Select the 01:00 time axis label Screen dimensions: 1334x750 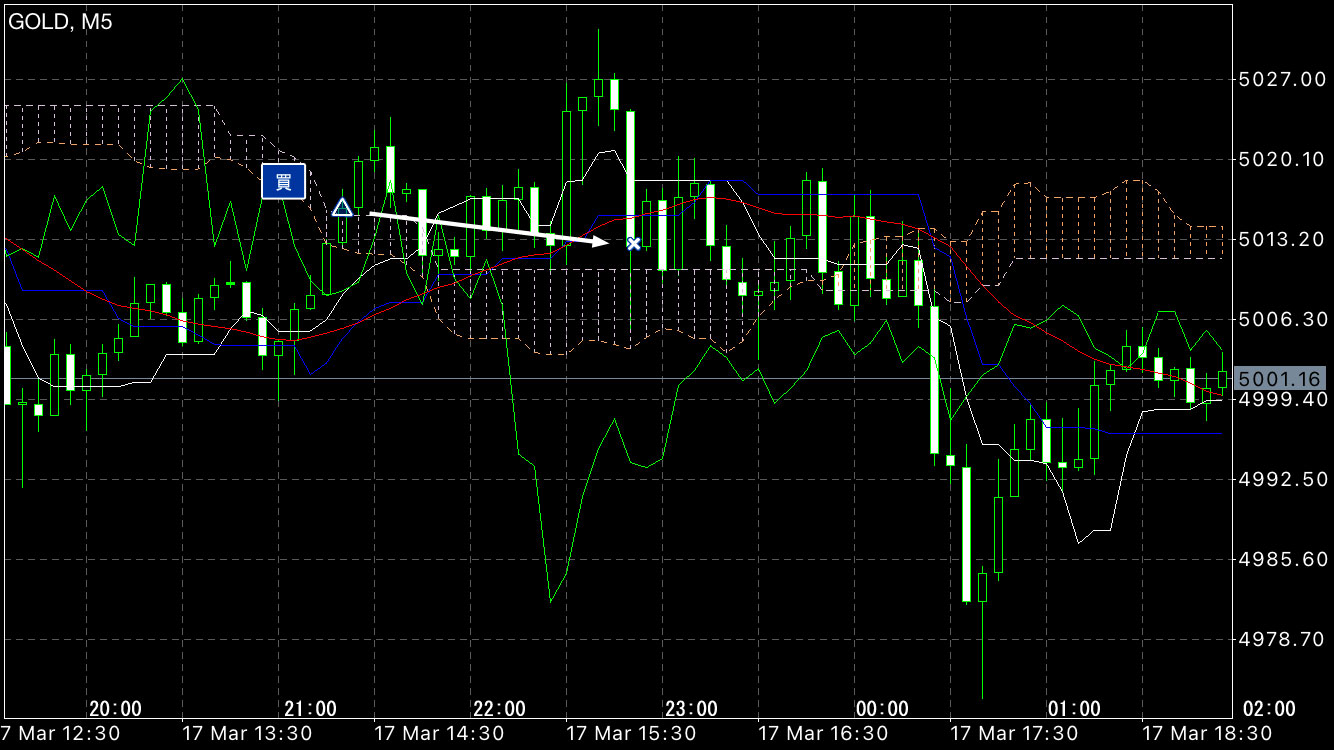click(x=1075, y=709)
